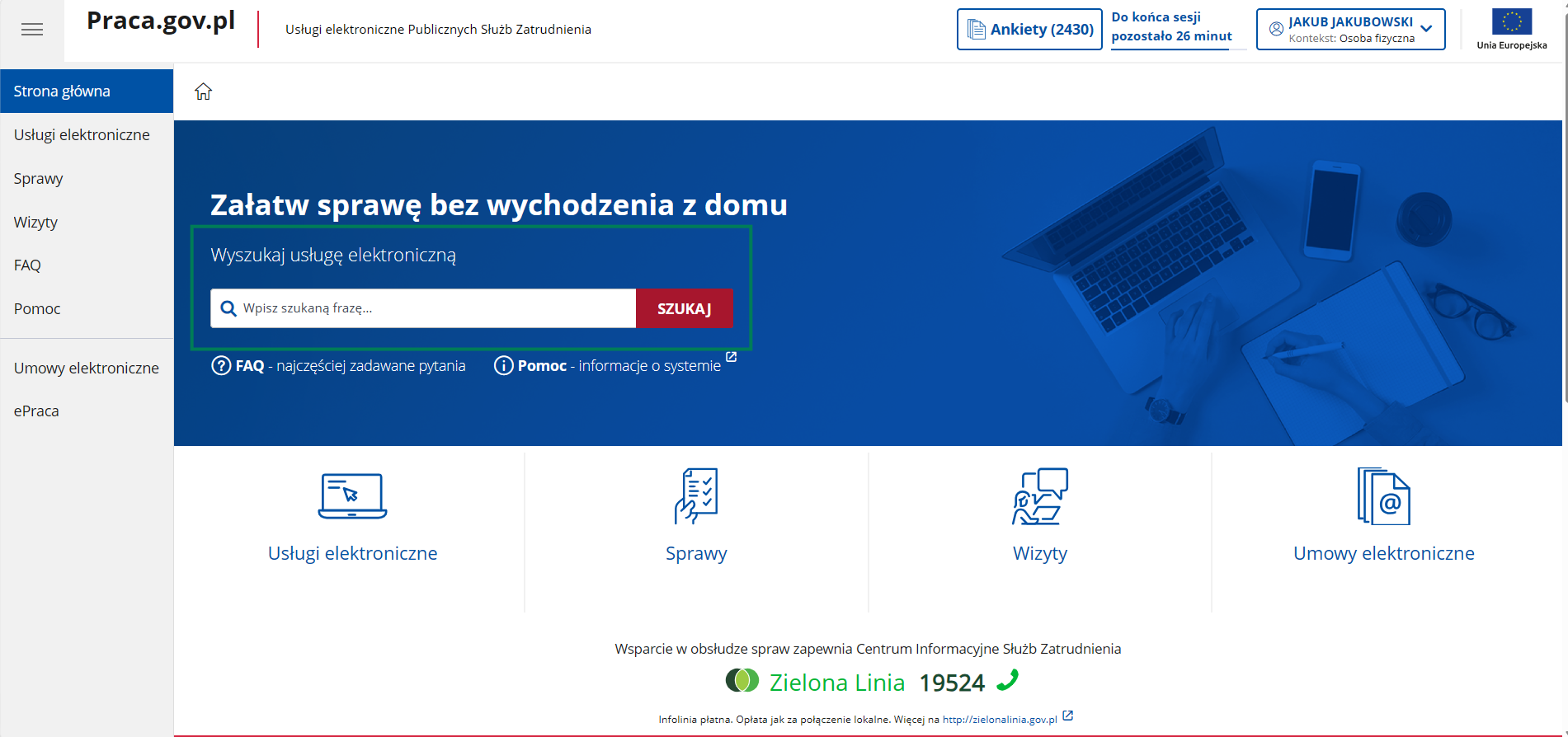Click the session time remaining text
1568x737 pixels.
(x=1171, y=26)
